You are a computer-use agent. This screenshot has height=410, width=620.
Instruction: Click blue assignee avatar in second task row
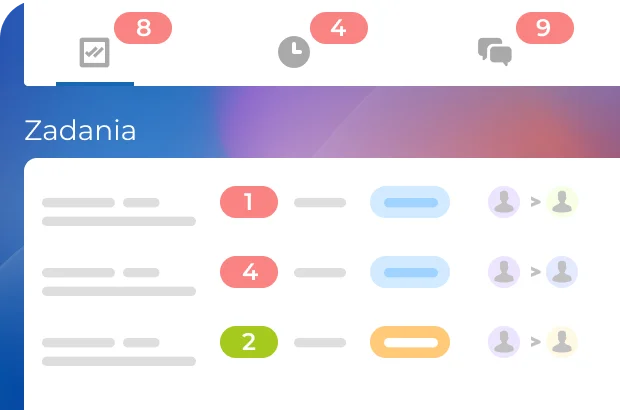tap(562, 272)
